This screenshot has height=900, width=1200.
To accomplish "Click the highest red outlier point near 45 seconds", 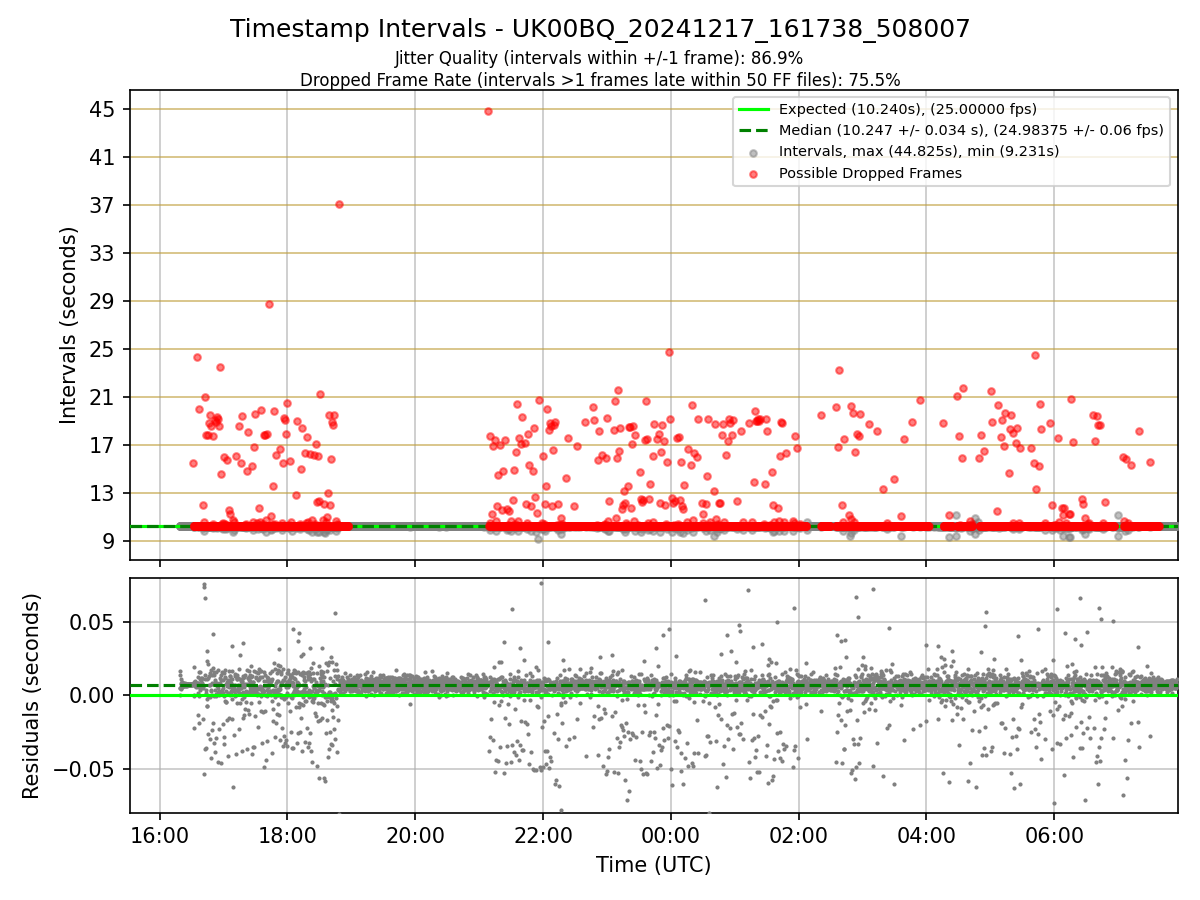I will (x=488, y=111).
